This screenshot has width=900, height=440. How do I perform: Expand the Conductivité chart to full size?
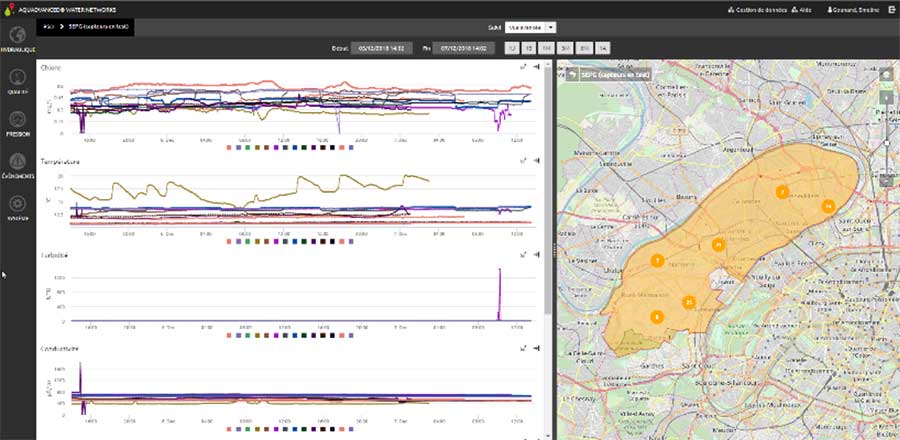[x=523, y=348]
